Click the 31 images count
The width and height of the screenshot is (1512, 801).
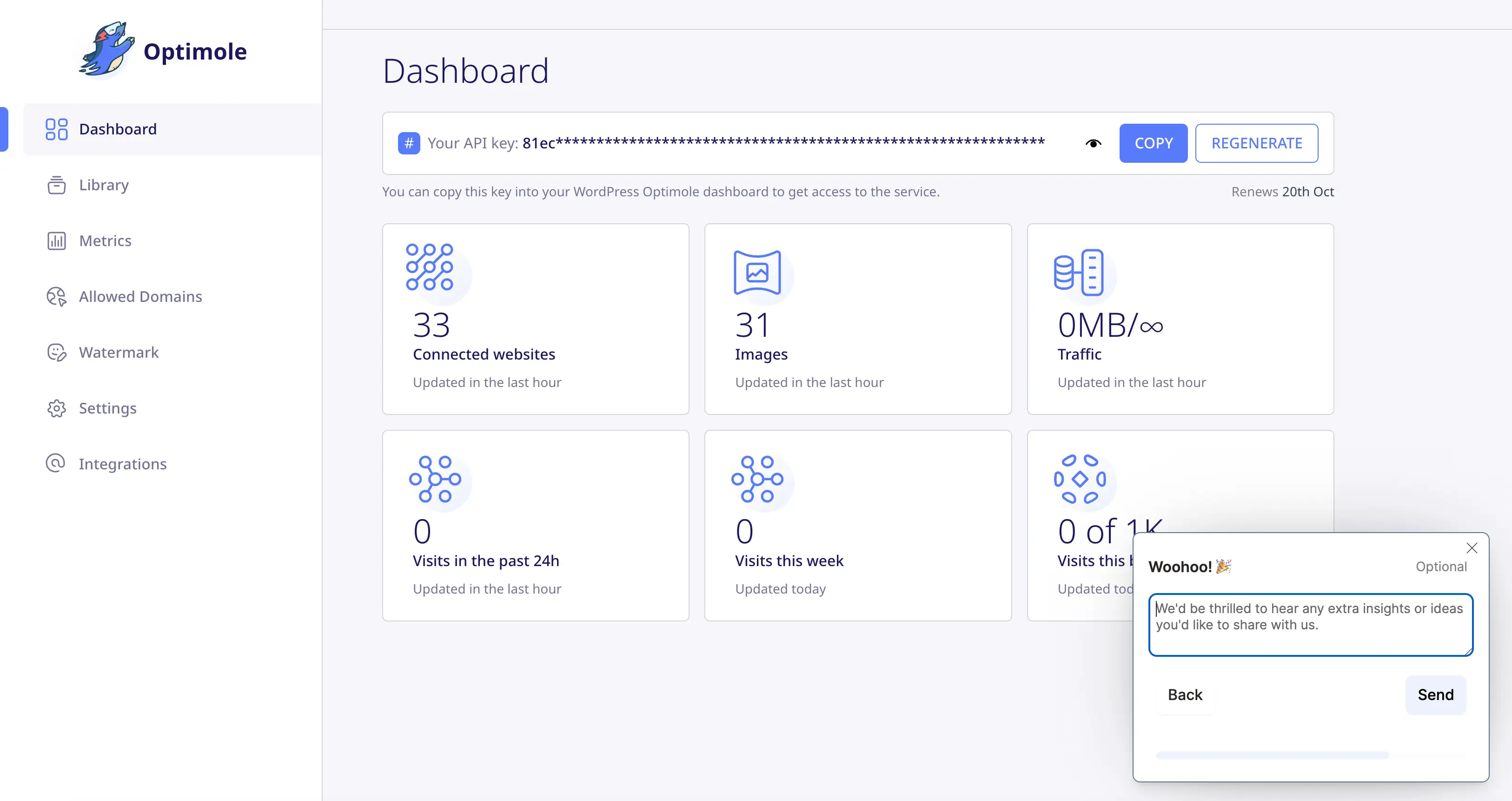click(752, 325)
